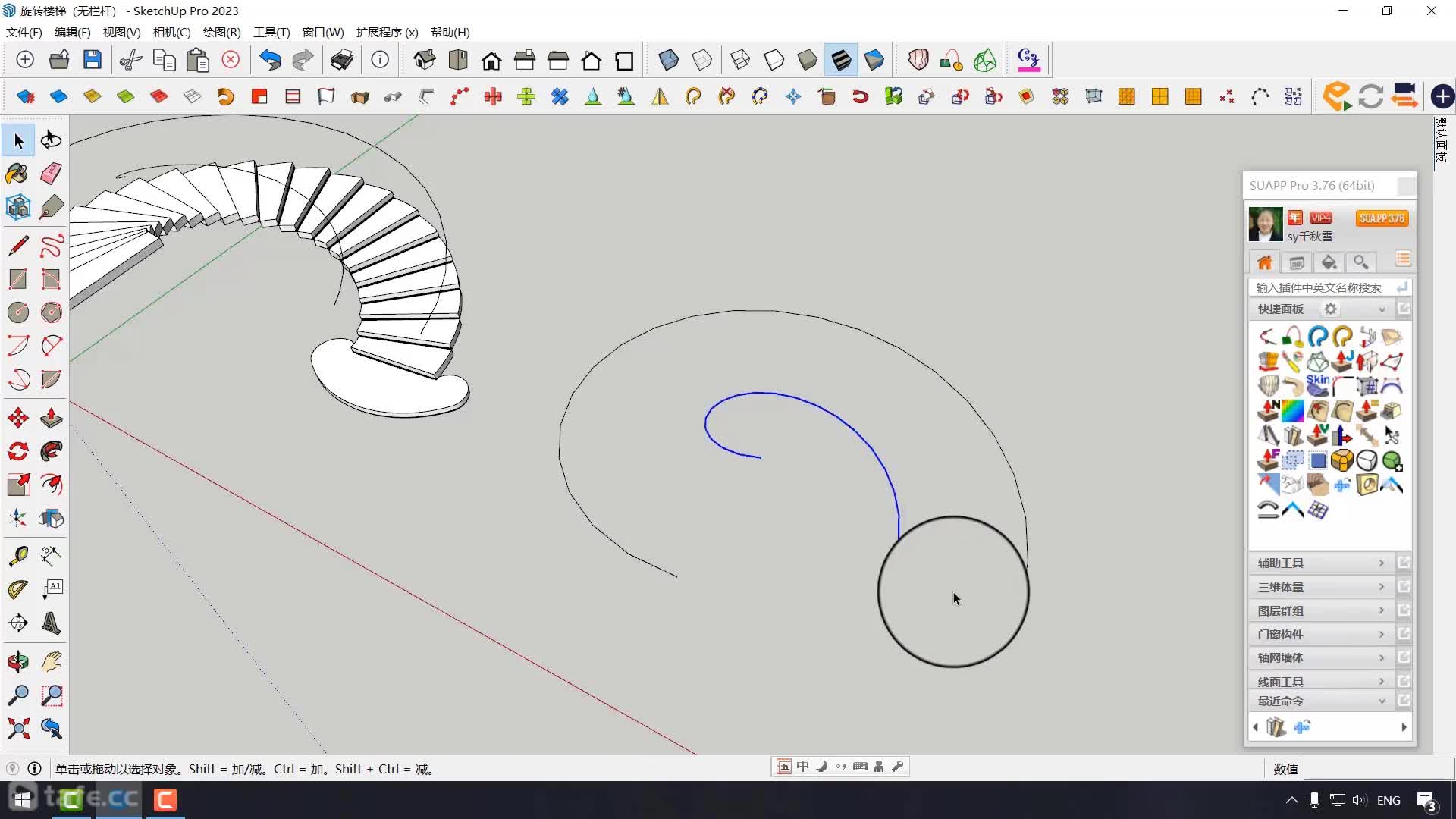This screenshot has width=1456, height=819.
Task: Open the 文件(F) menu
Action: pos(24,32)
